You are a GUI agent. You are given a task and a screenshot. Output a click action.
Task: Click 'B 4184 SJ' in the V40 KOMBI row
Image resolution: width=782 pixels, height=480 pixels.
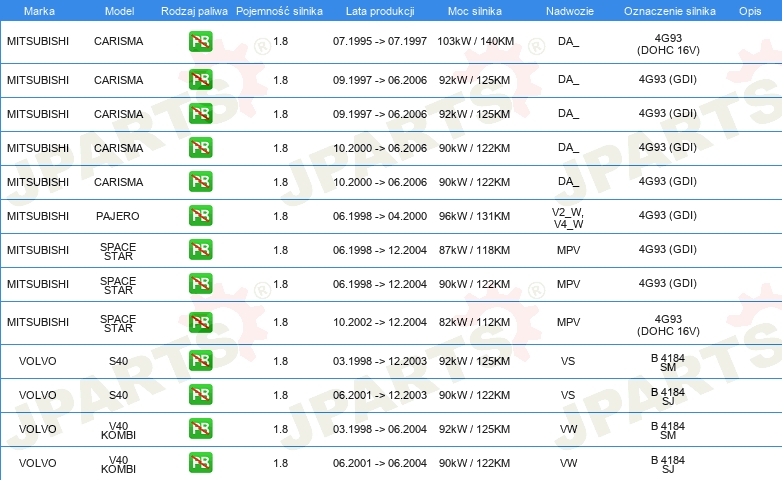pyautogui.click(x=668, y=465)
